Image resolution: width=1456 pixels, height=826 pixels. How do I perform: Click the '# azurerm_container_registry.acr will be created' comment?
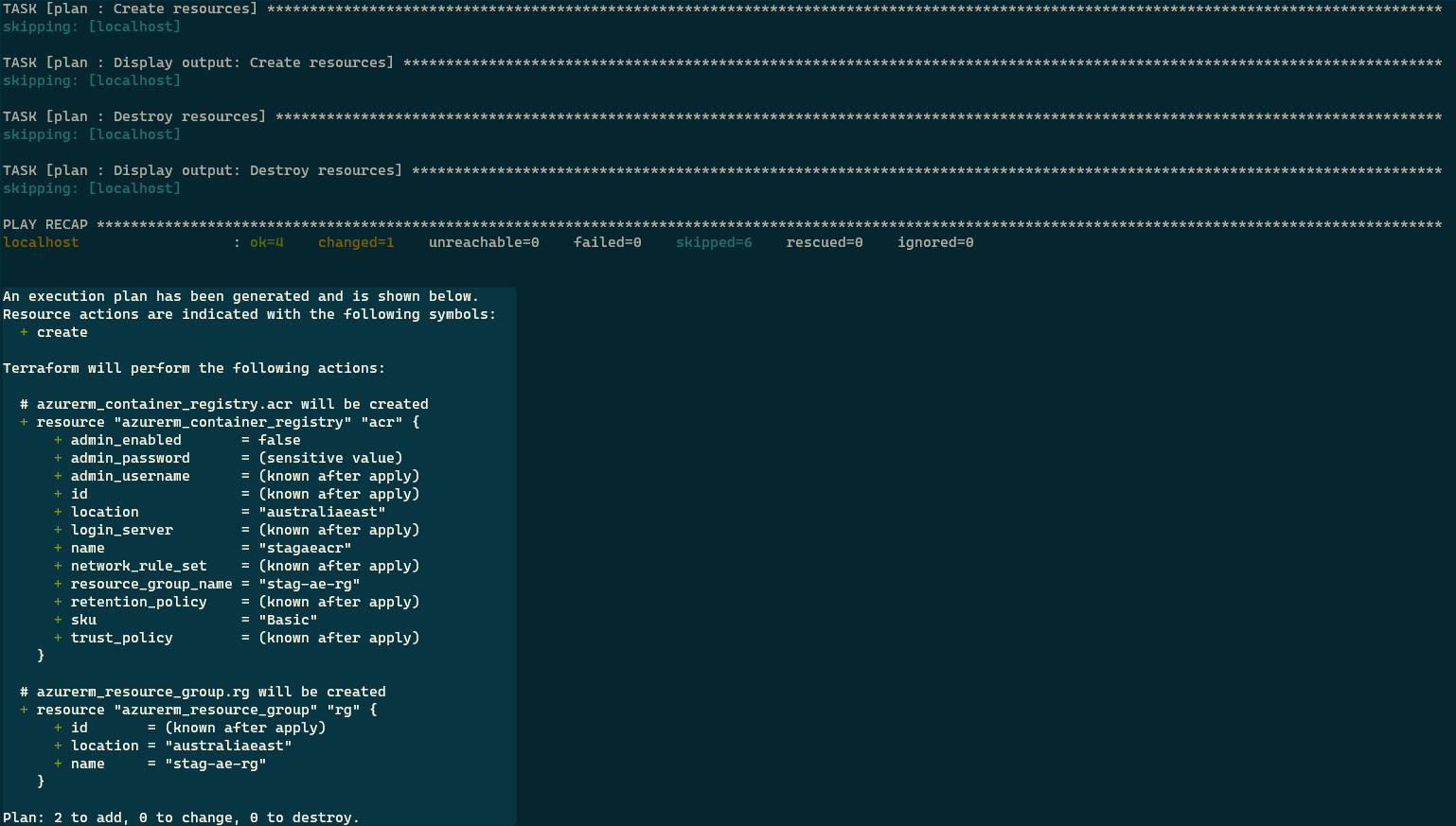tap(224, 404)
